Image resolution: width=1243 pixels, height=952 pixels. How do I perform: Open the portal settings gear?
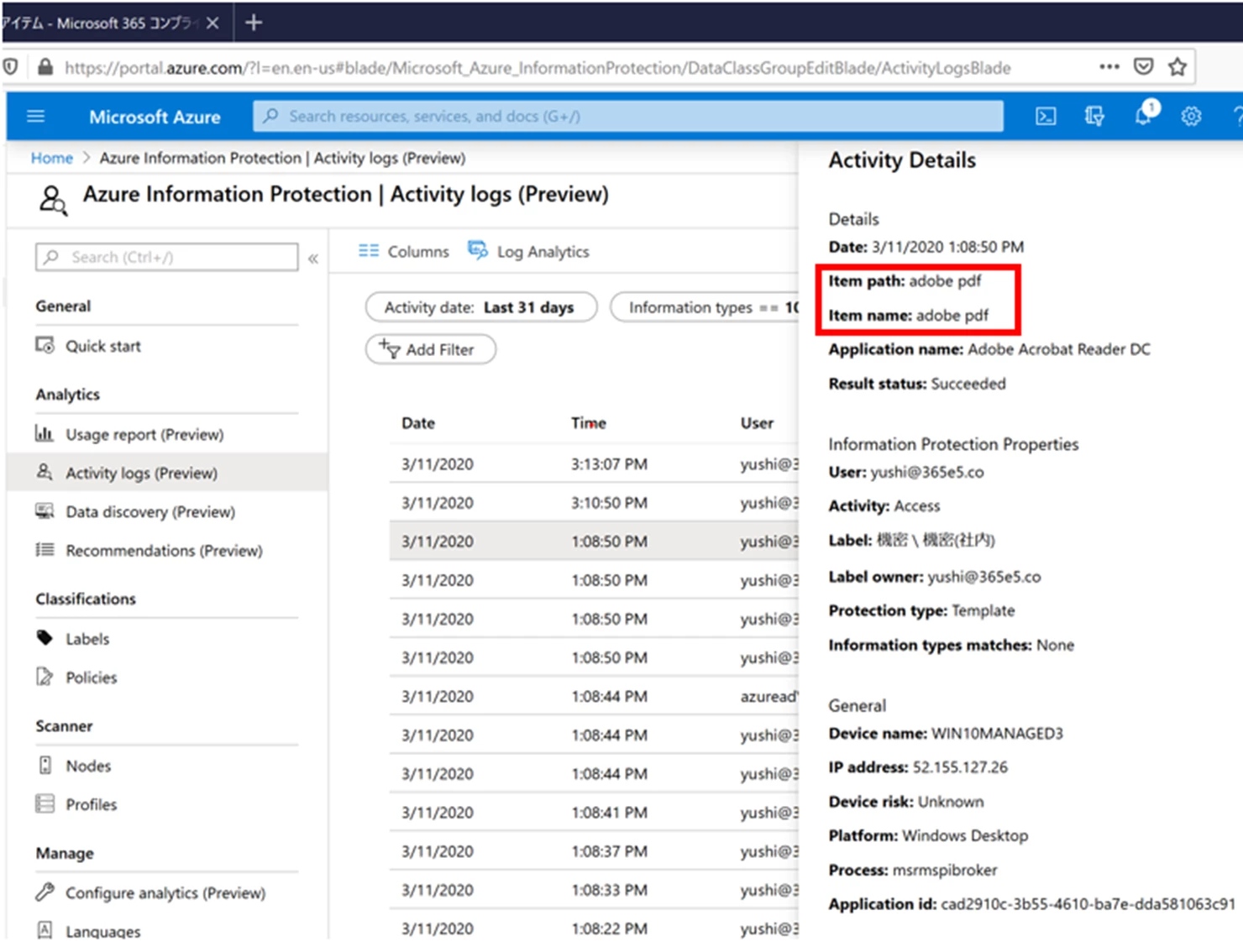click(x=1191, y=117)
